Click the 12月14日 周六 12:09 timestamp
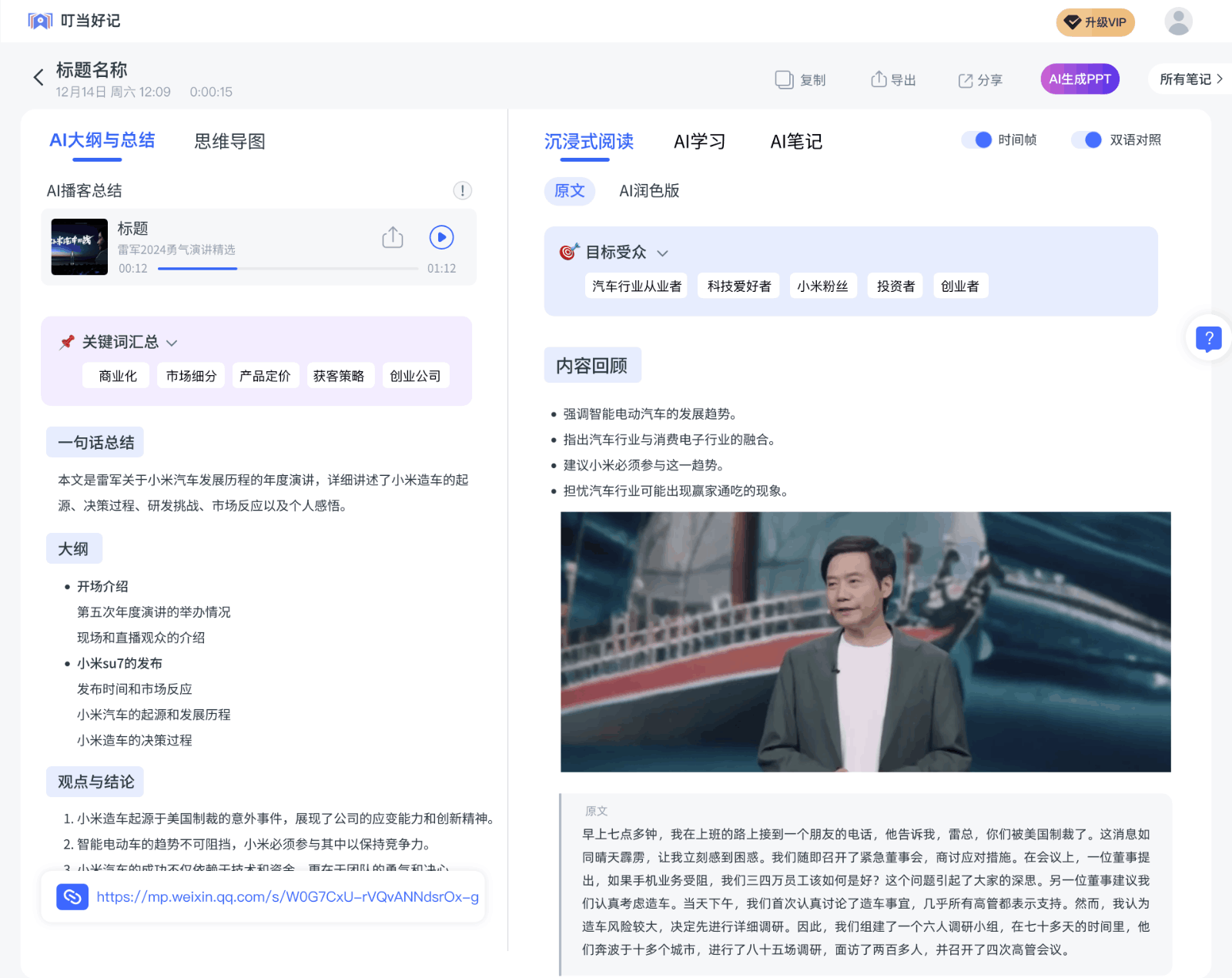The height and width of the screenshot is (978, 1232). 113,92
